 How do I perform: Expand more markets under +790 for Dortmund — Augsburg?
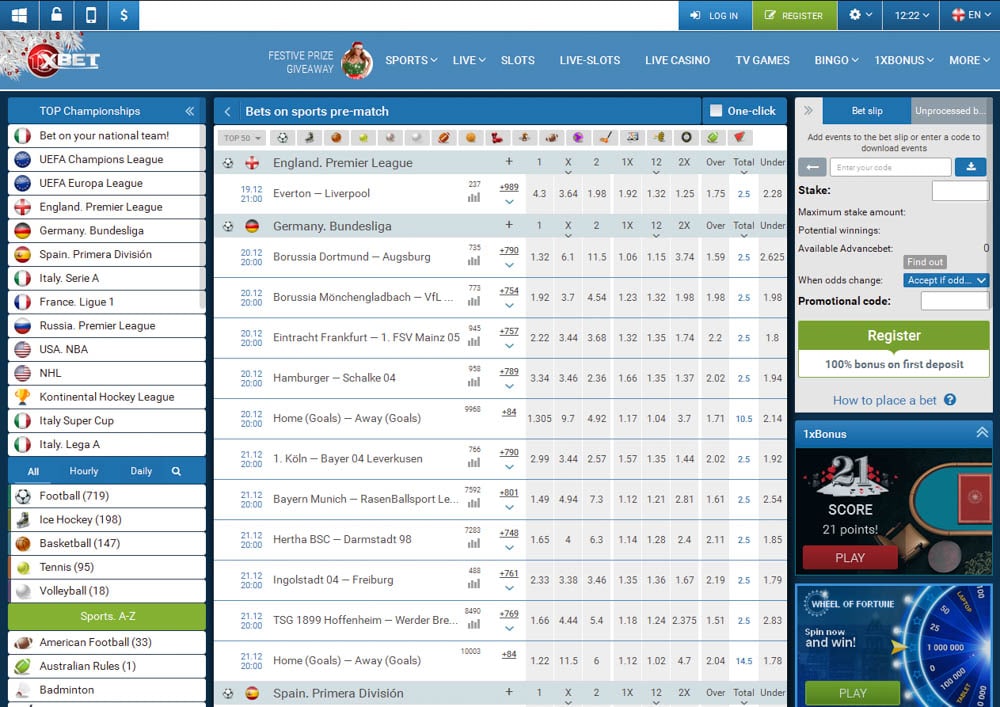[x=509, y=265]
